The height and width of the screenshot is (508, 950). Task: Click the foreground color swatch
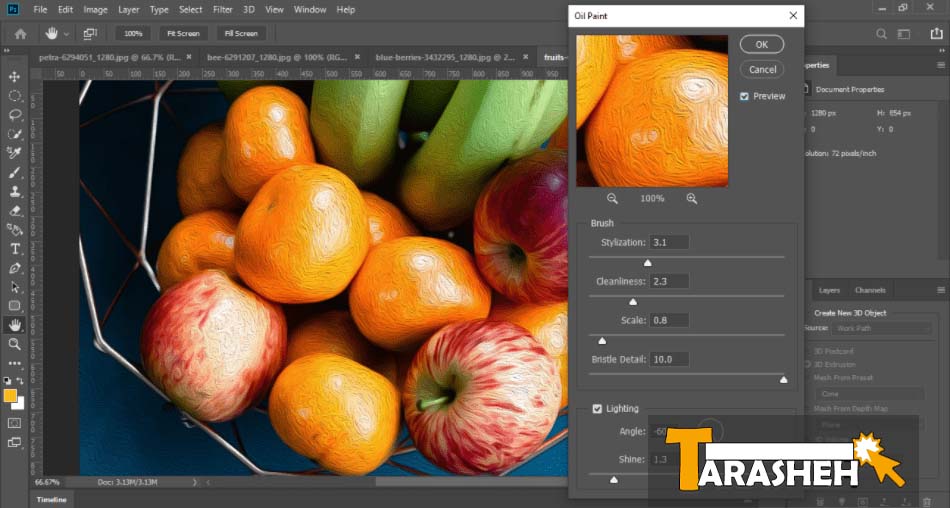coord(10,396)
